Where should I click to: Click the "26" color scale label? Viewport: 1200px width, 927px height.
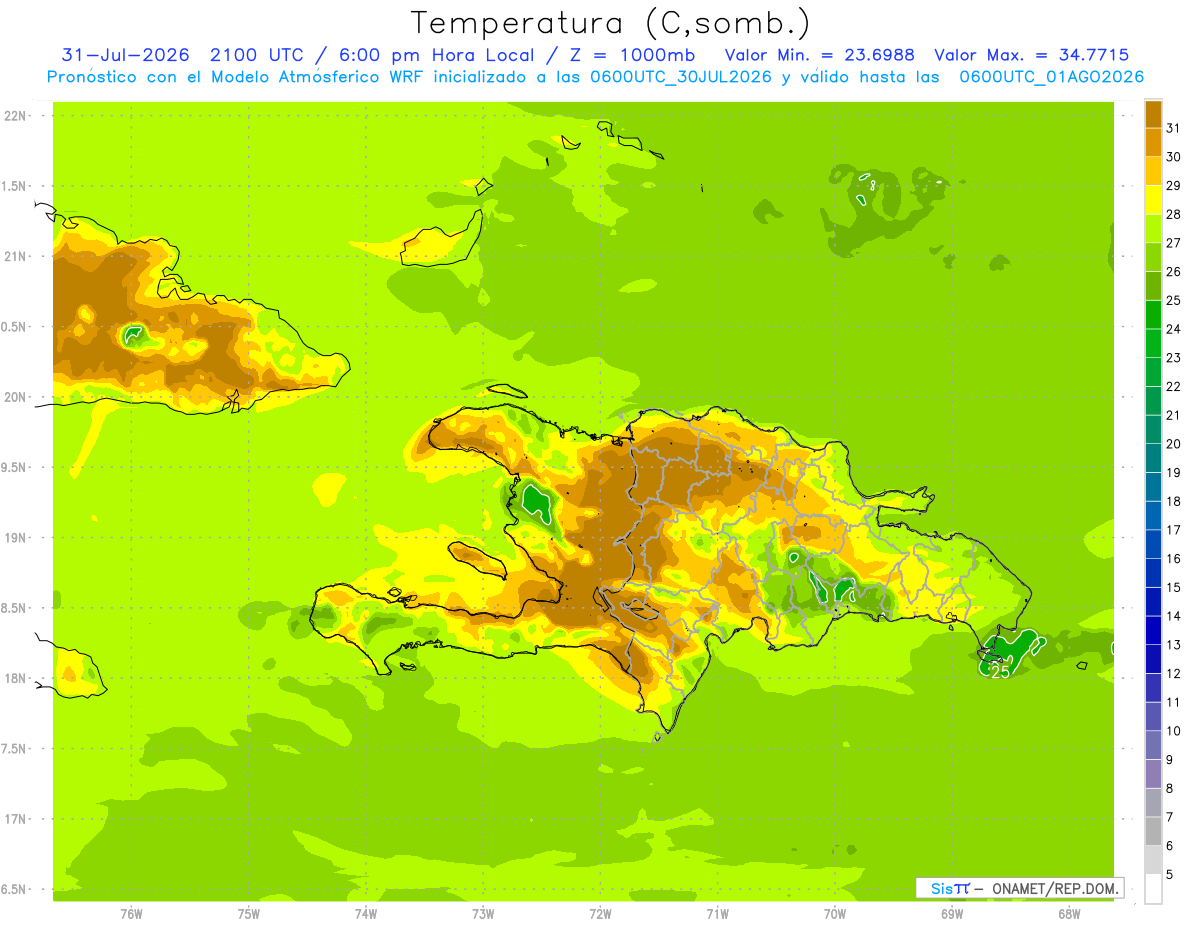pyautogui.click(x=1173, y=272)
